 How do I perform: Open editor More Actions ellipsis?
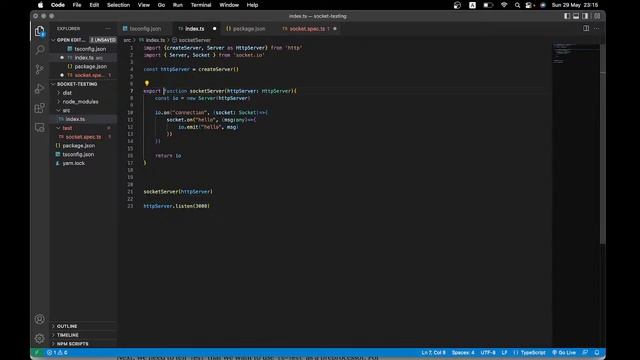(x=597, y=28)
